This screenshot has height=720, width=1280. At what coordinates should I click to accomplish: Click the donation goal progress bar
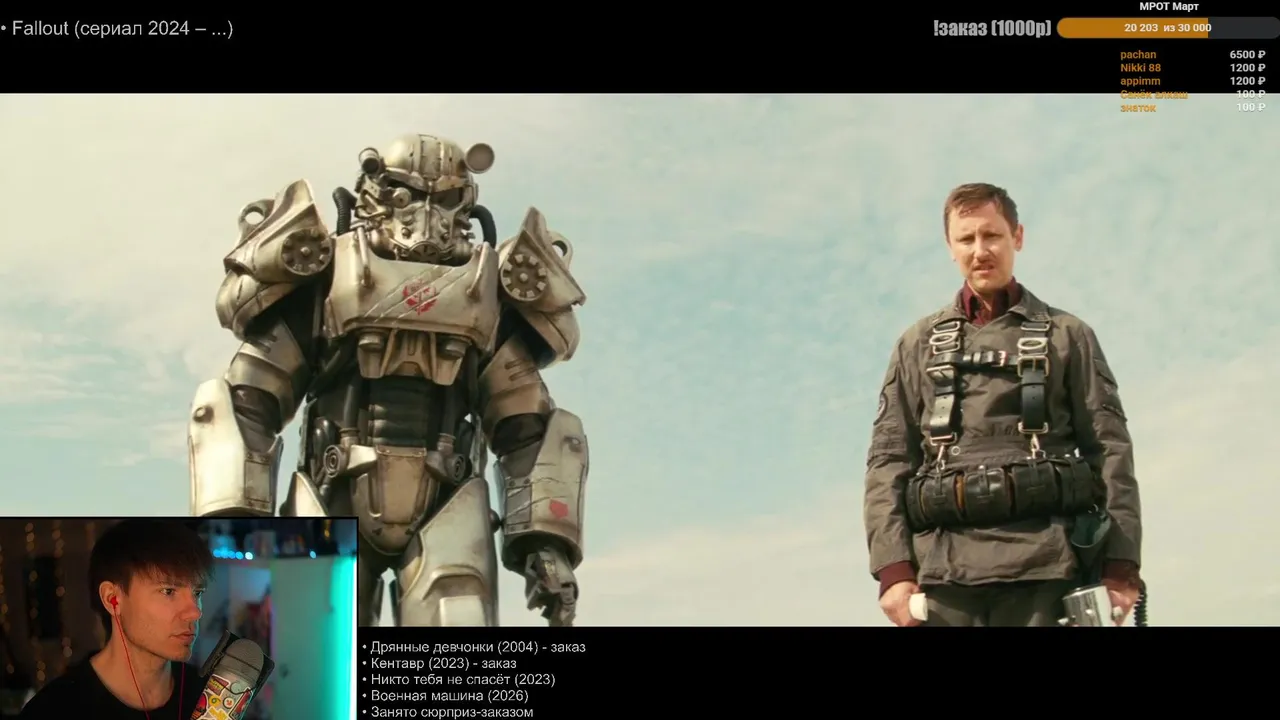pos(1167,28)
